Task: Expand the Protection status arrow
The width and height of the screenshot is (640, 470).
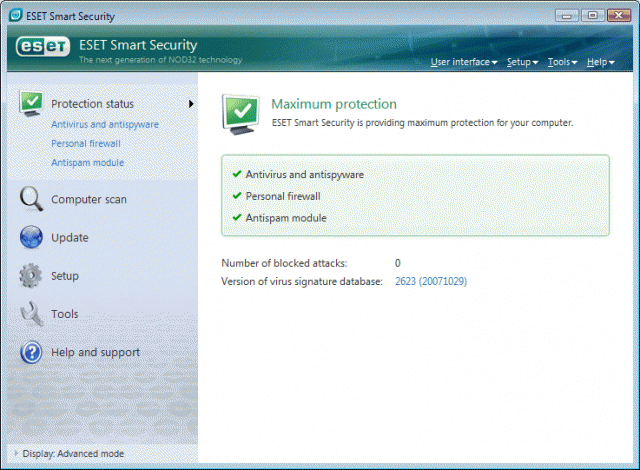Action: tap(191, 104)
